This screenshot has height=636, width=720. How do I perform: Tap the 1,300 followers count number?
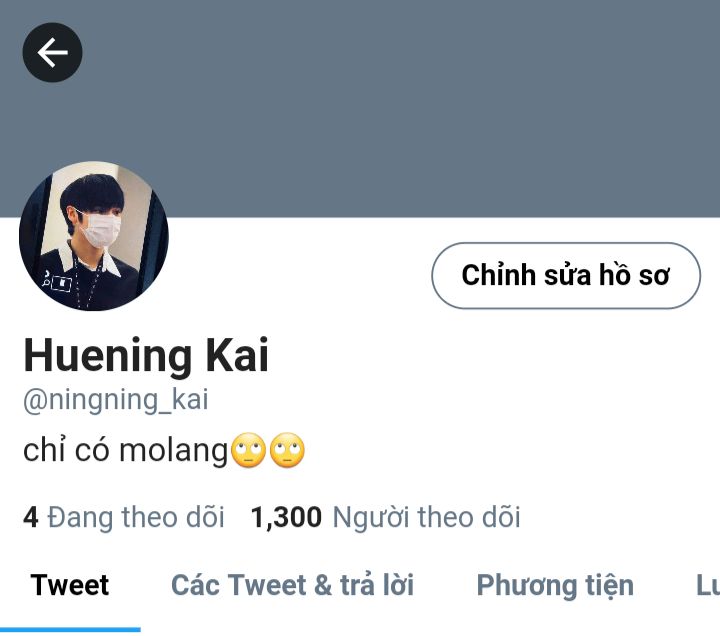point(286,518)
